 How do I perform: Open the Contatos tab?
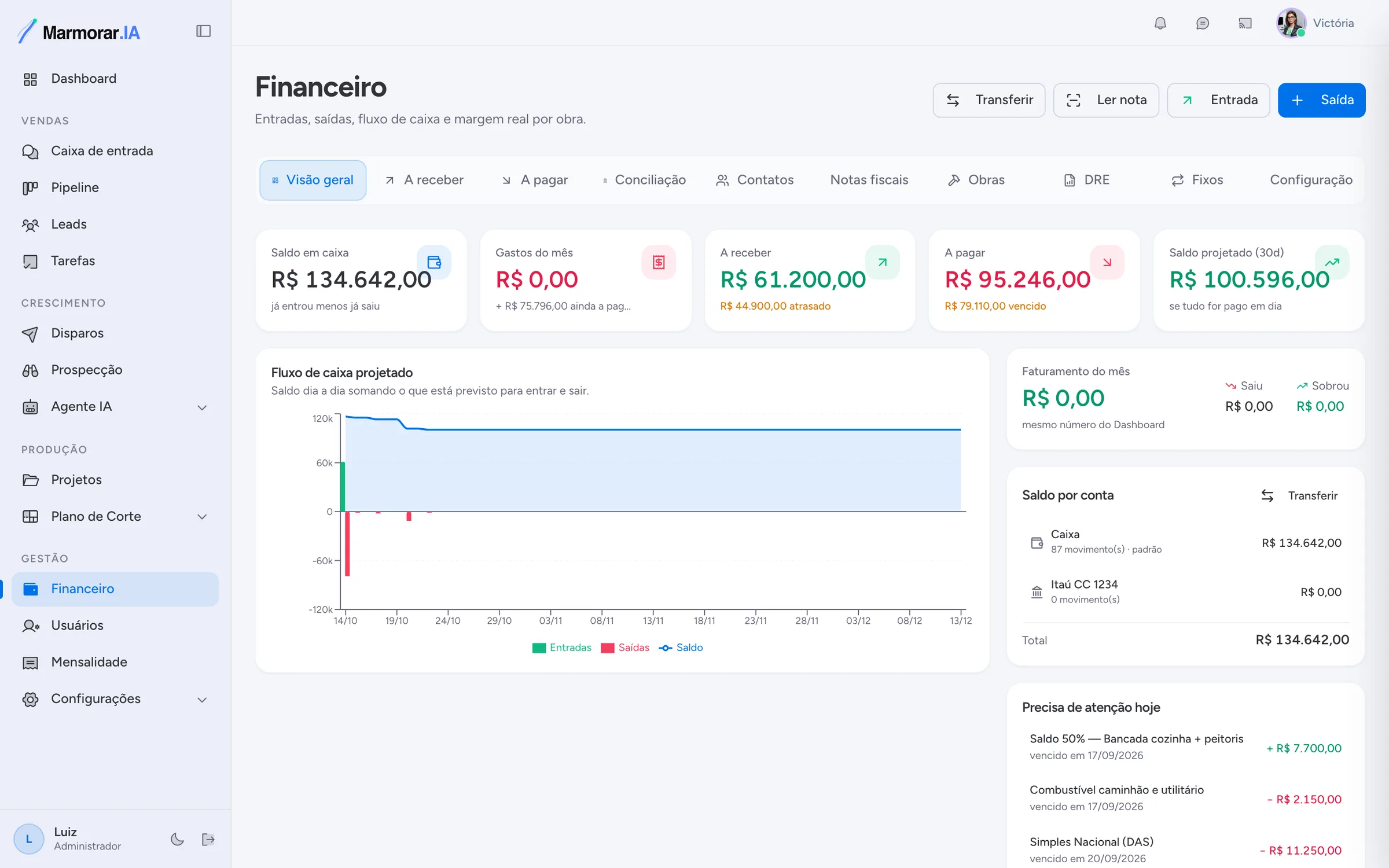click(754, 180)
